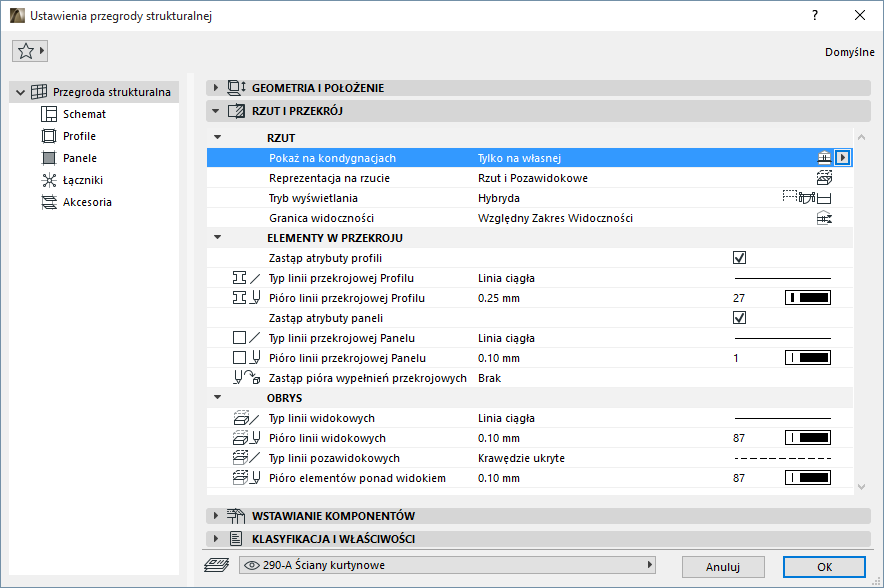The image size is (884, 588).
Task: Collapse the Rzut i Przekrój panel
Action: pyautogui.click(x=215, y=111)
